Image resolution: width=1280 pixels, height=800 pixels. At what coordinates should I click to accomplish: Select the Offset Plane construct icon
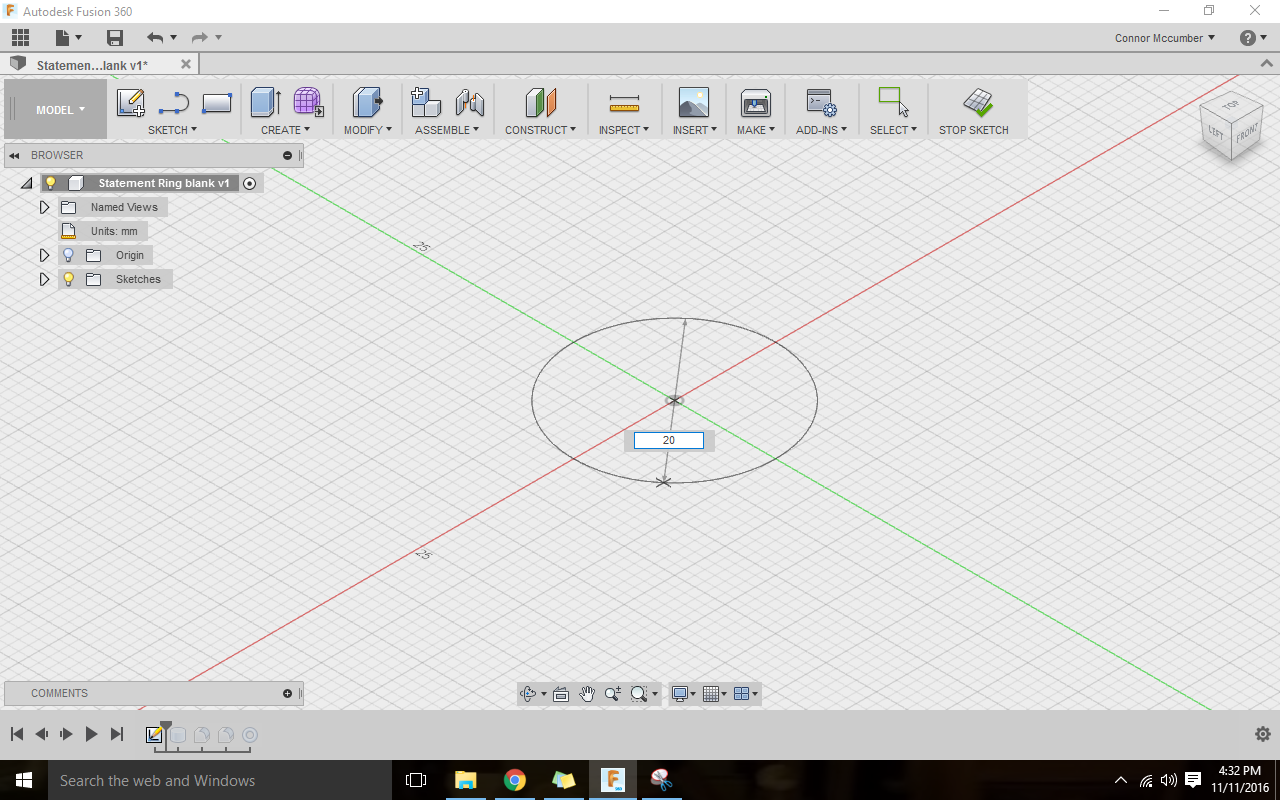[x=540, y=102]
